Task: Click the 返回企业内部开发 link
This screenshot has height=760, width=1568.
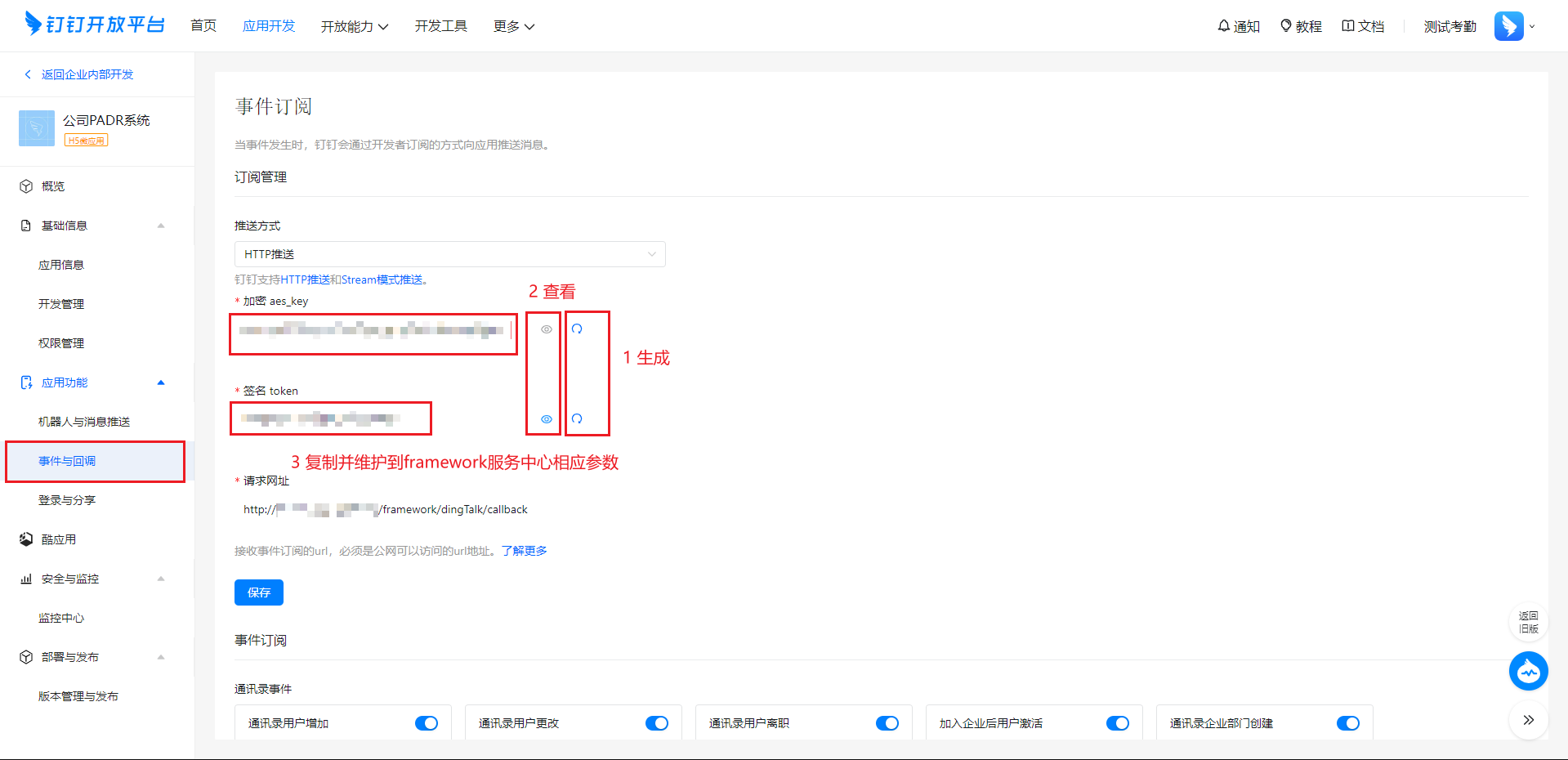Action: click(x=87, y=74)
